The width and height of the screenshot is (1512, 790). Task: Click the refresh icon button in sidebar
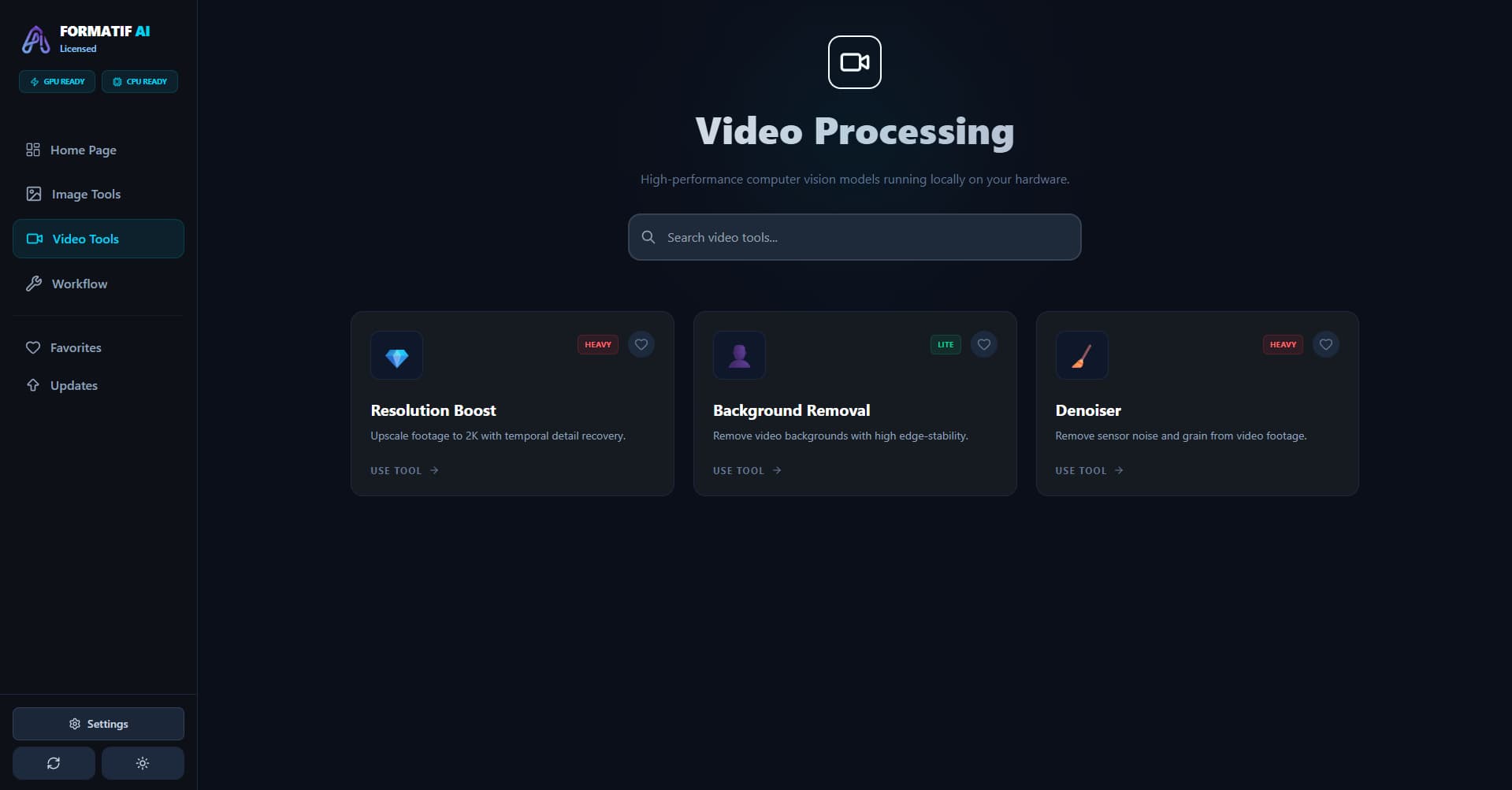pos(54,763)
